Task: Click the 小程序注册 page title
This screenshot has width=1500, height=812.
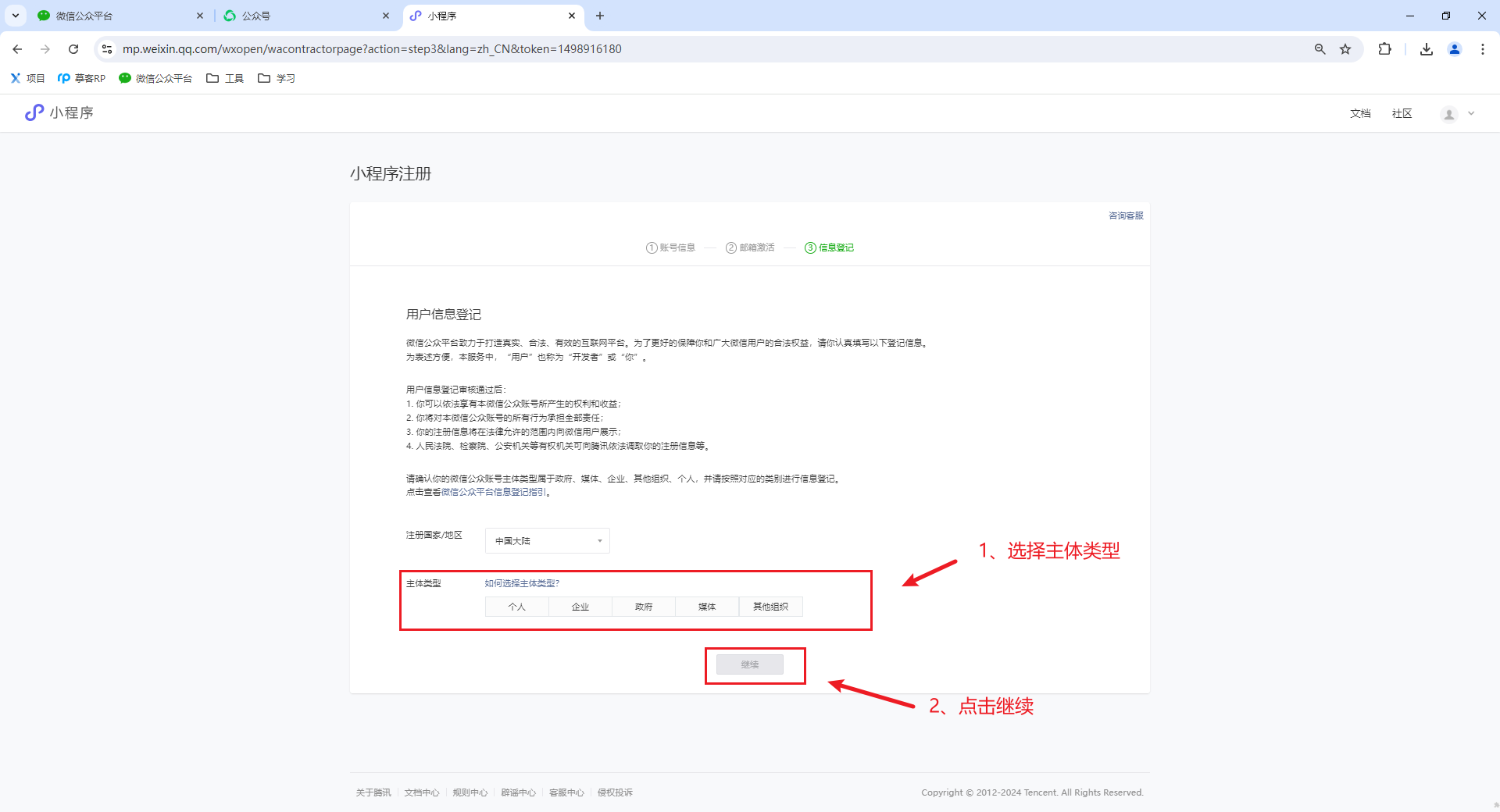Action: pos(391,174)
